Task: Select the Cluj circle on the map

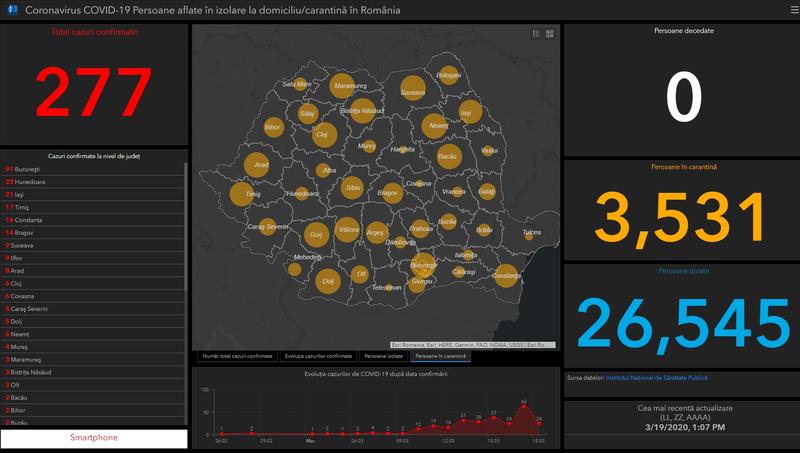Action: point(321,133)
